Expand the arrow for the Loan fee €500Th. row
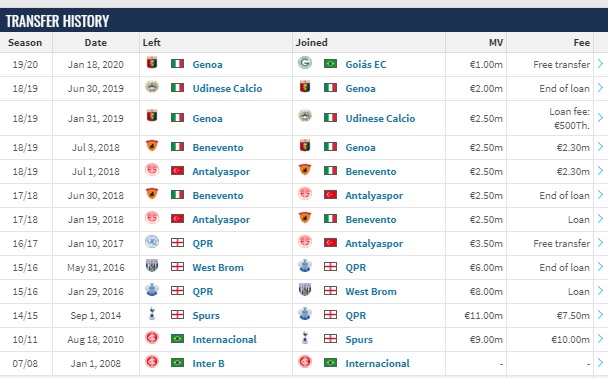Viewport: 608px width, 378px height. pyautogui.click(x=600, y=117)
